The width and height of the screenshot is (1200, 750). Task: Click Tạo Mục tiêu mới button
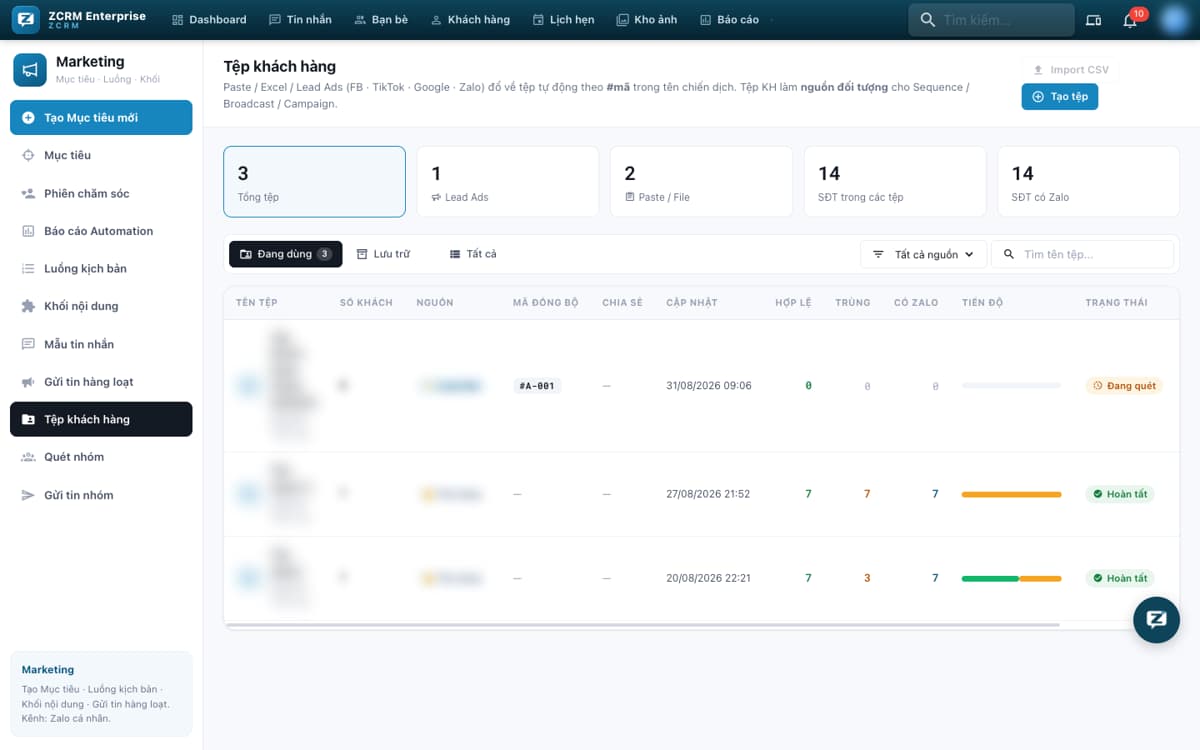tap(101, 118)
